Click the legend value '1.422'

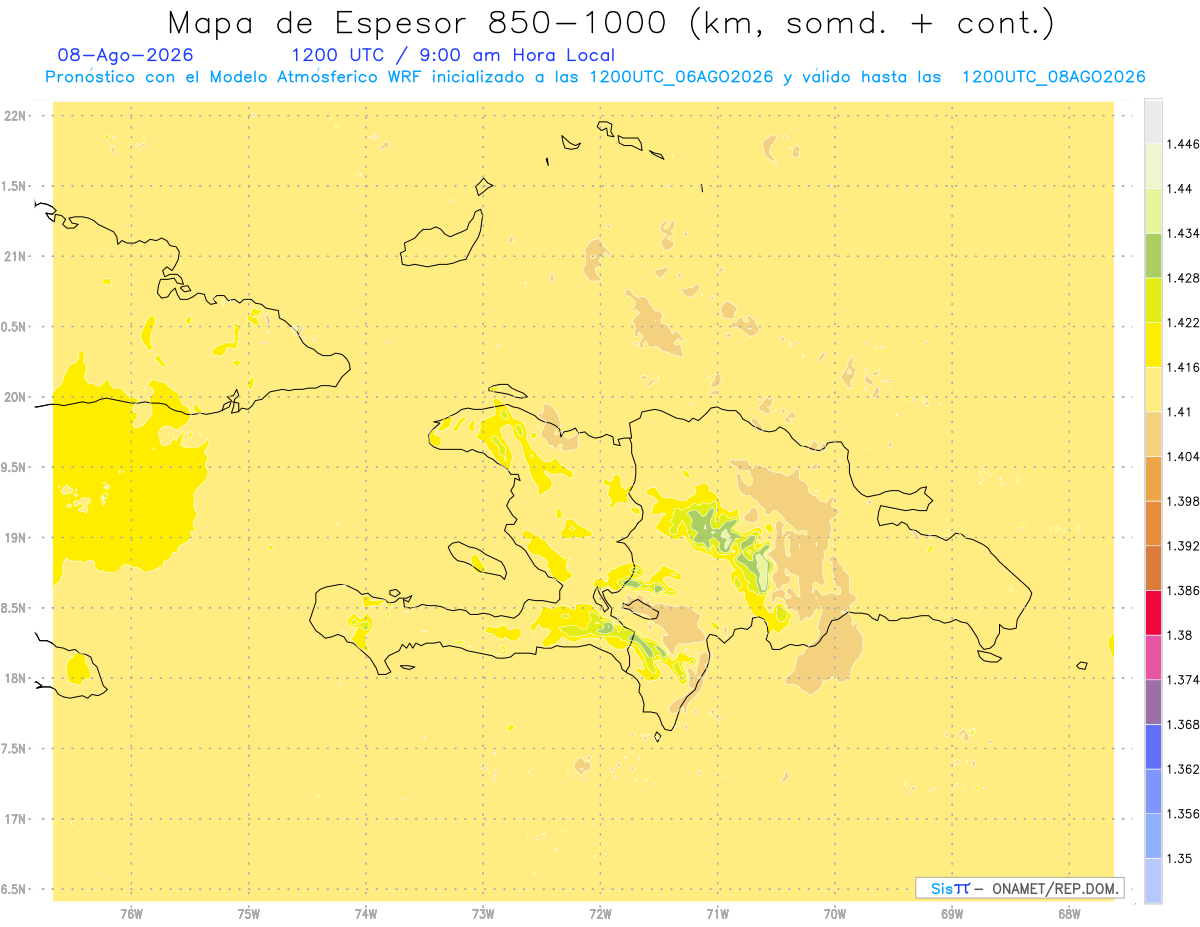coord(1183,322)
